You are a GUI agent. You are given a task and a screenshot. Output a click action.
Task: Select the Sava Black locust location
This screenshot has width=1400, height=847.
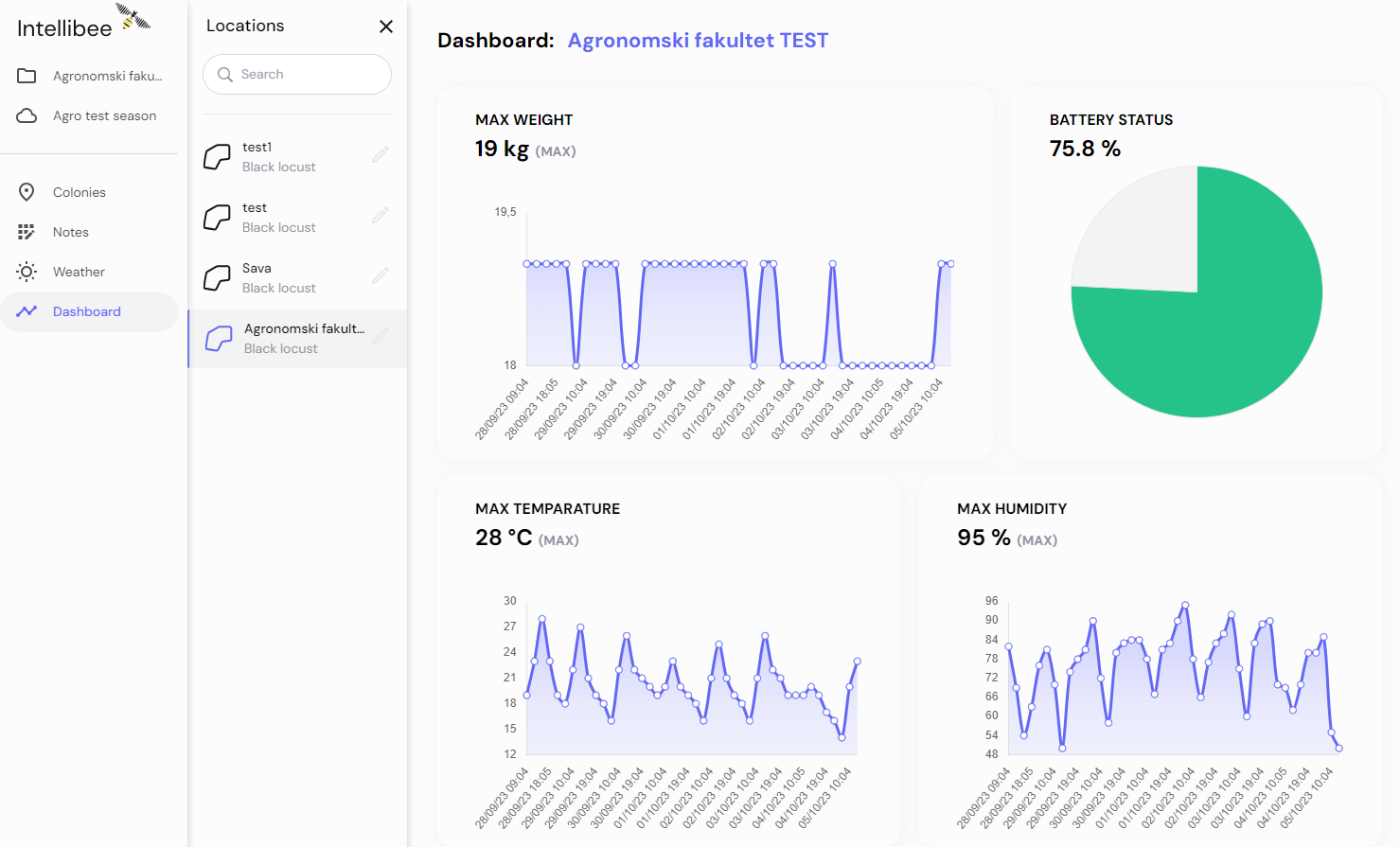[x=298, y=278]
